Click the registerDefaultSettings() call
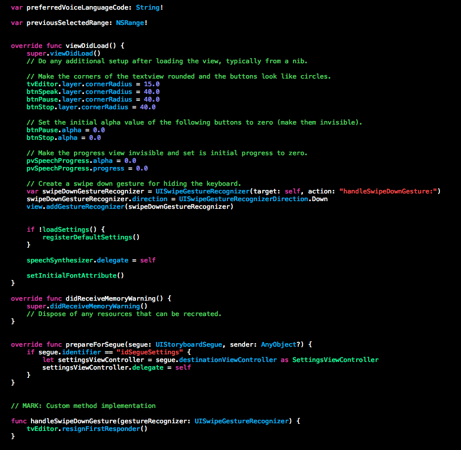This screenshot has width=461, height=450. (91, 237)
